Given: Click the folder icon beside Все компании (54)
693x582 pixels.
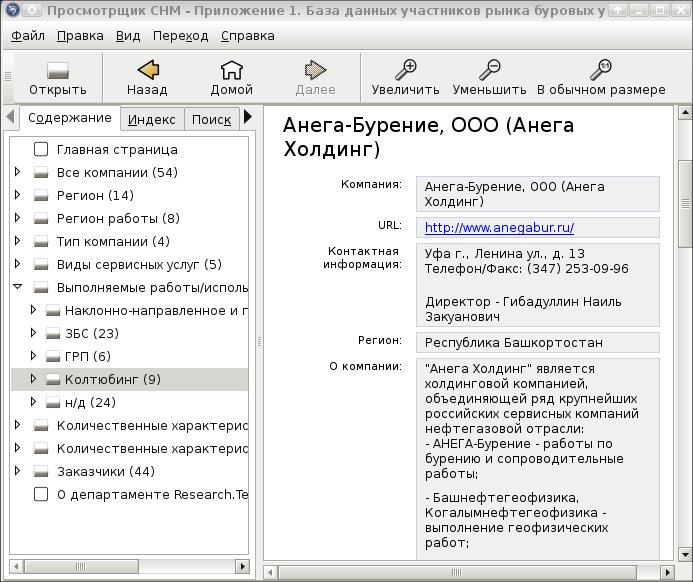Looking at the screenshot, I should coord(41,172).
